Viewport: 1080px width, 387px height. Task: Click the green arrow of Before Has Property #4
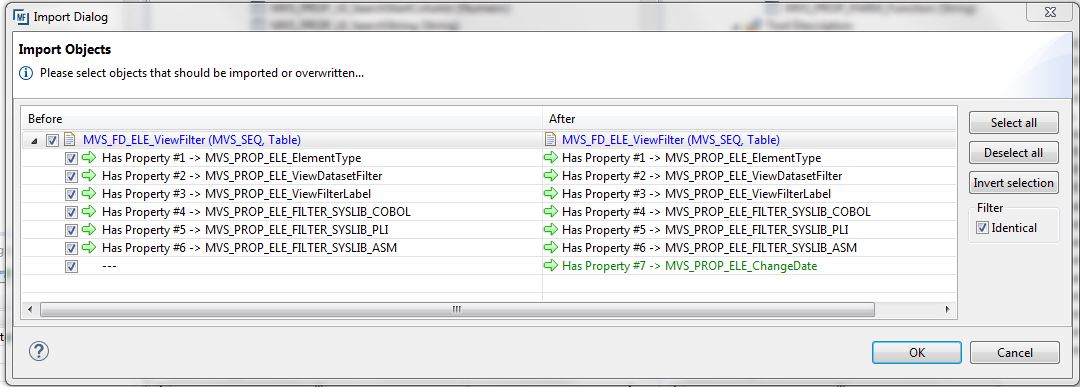pos(90,211)
